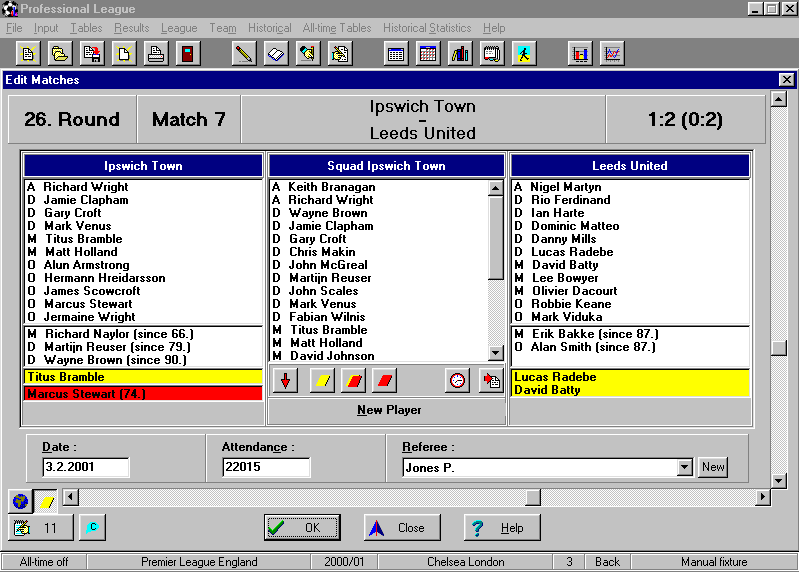Image resolution: width=799 pixels, height=572 pixels.
Task: Click the hand-with-pen toolbar icon
Action: pyautogui.click(x=308, y=53)
